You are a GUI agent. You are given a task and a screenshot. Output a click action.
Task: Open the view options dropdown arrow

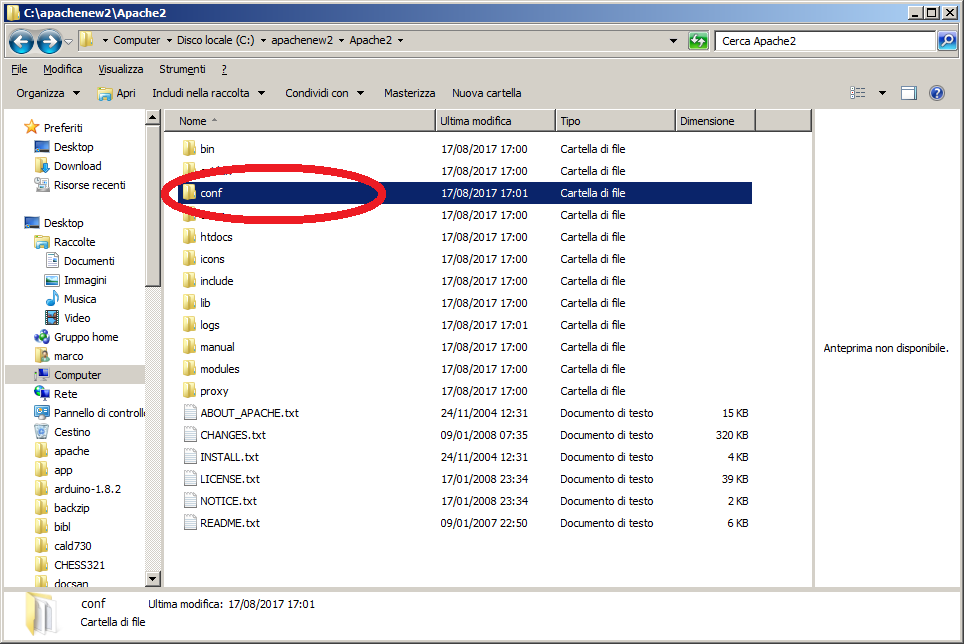pos(882,93)
